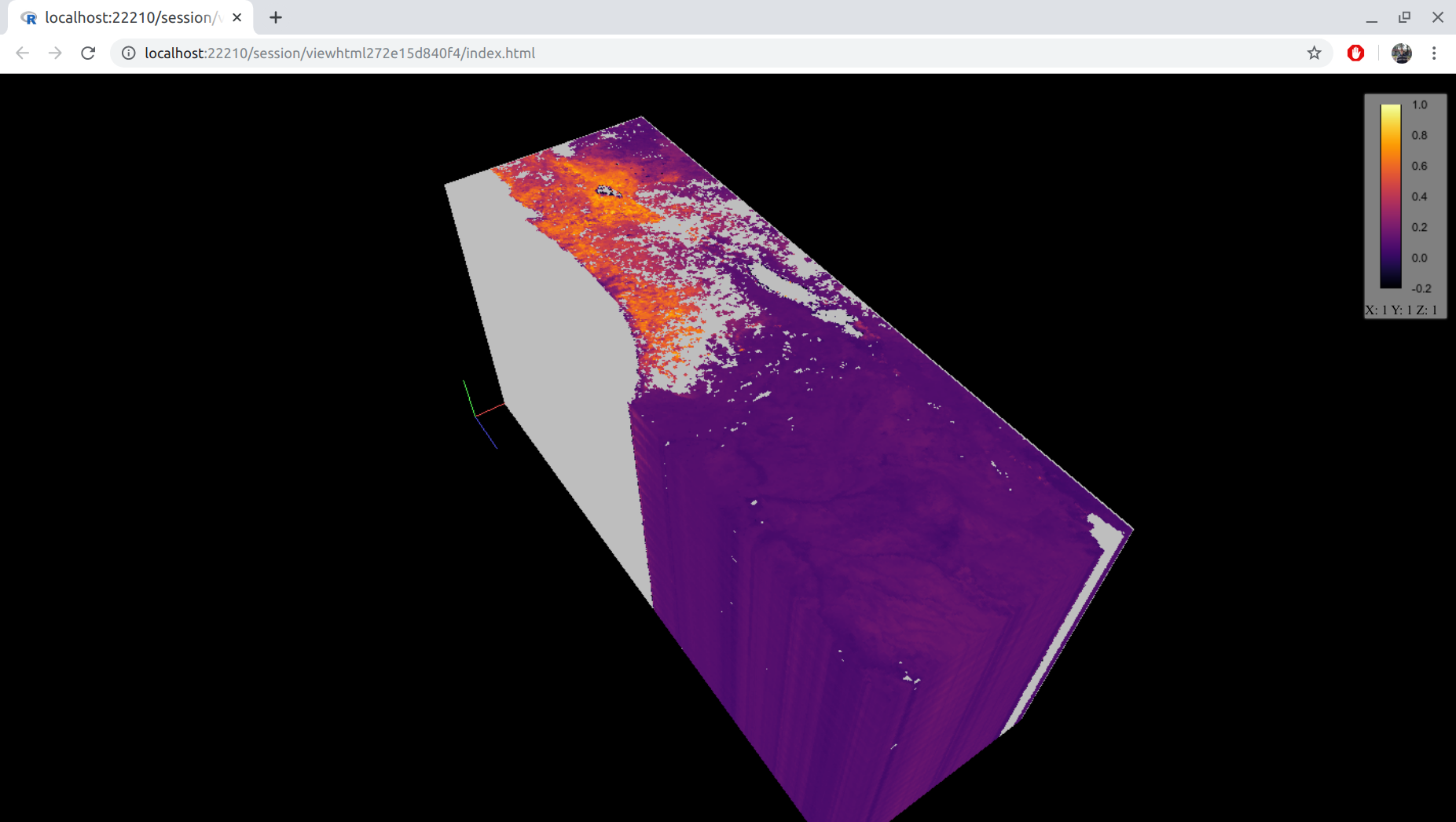Click the 0.6 legend value

click(1419, 166)
